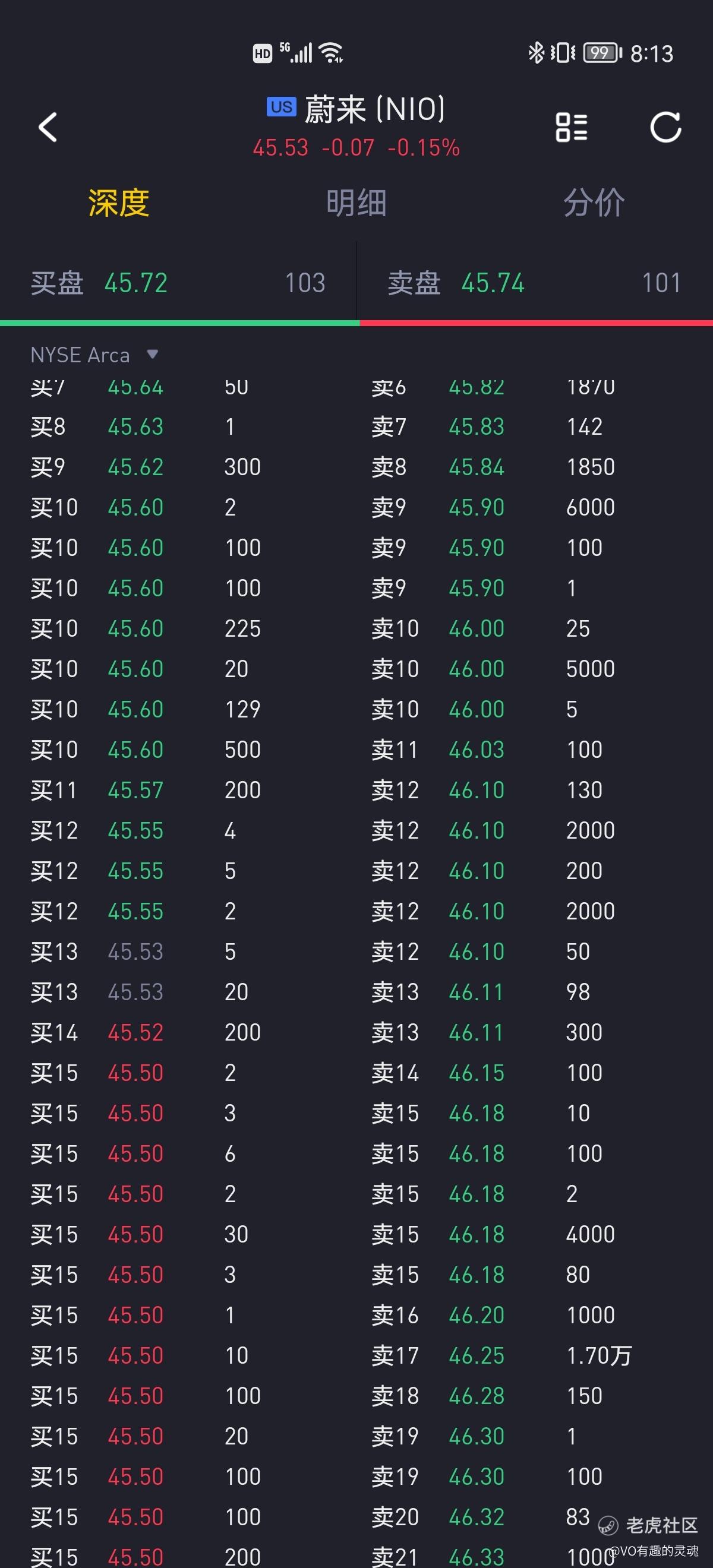
Task: Tap the back arrow icon
Action: tap(48, 127)
